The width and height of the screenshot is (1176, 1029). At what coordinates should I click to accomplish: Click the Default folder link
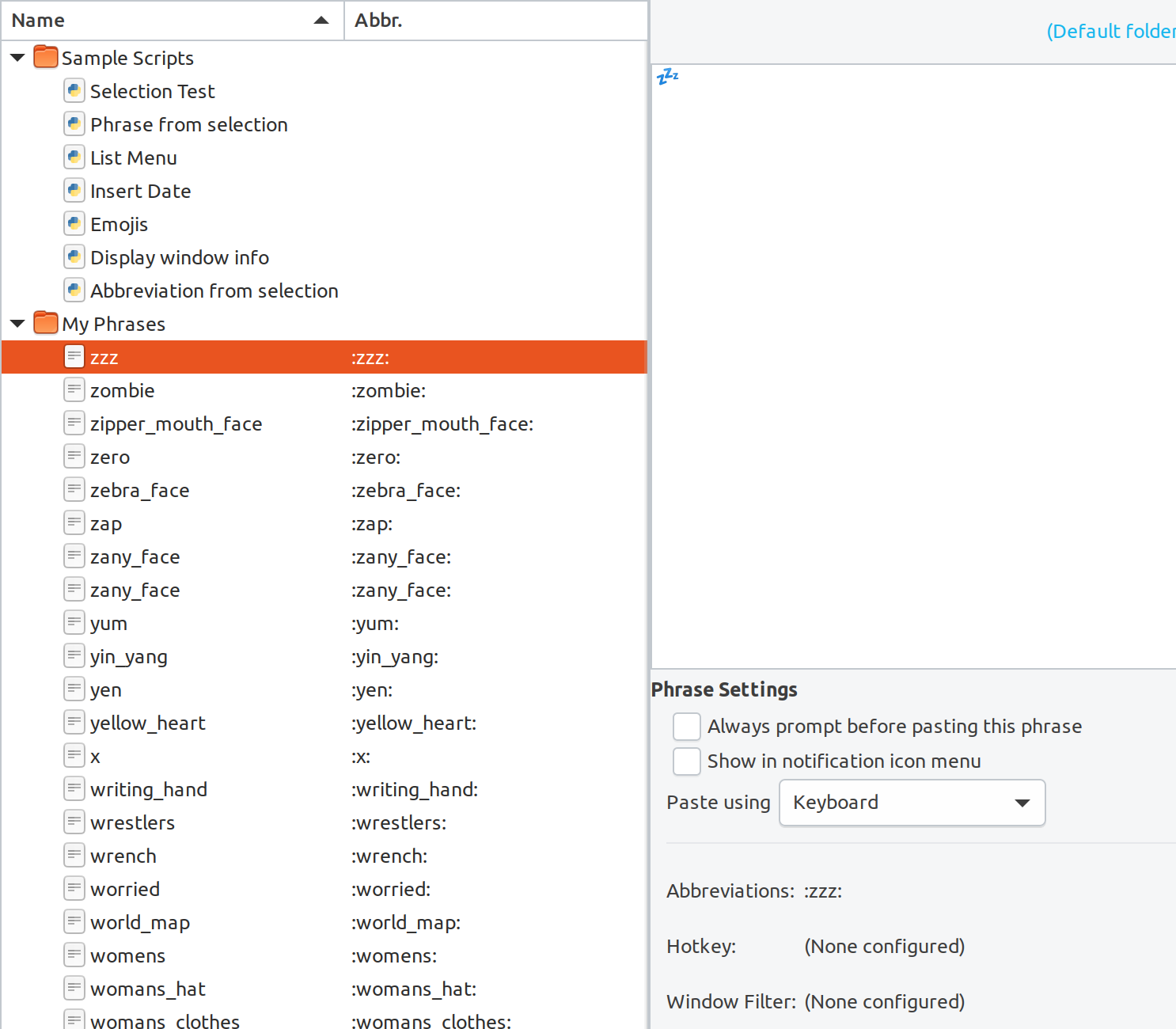(x=1110, y=31)
